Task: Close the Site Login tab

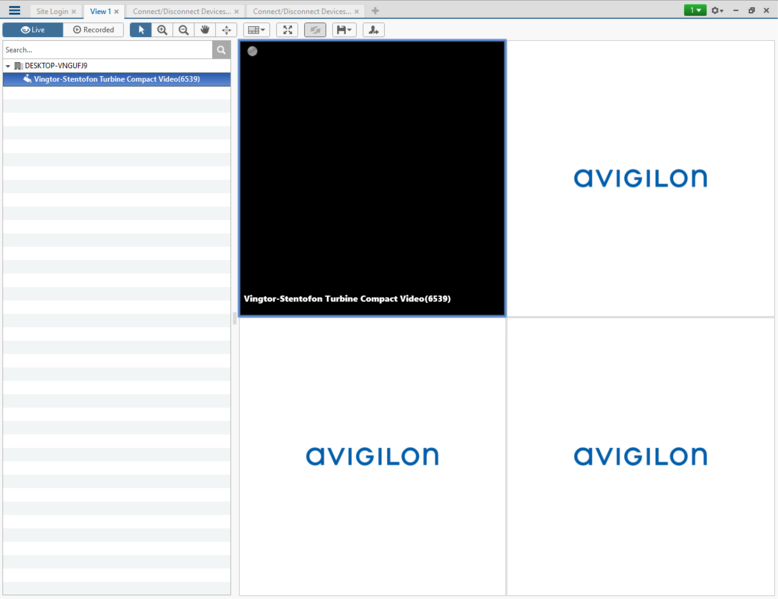Action: [x=73, y=11]
